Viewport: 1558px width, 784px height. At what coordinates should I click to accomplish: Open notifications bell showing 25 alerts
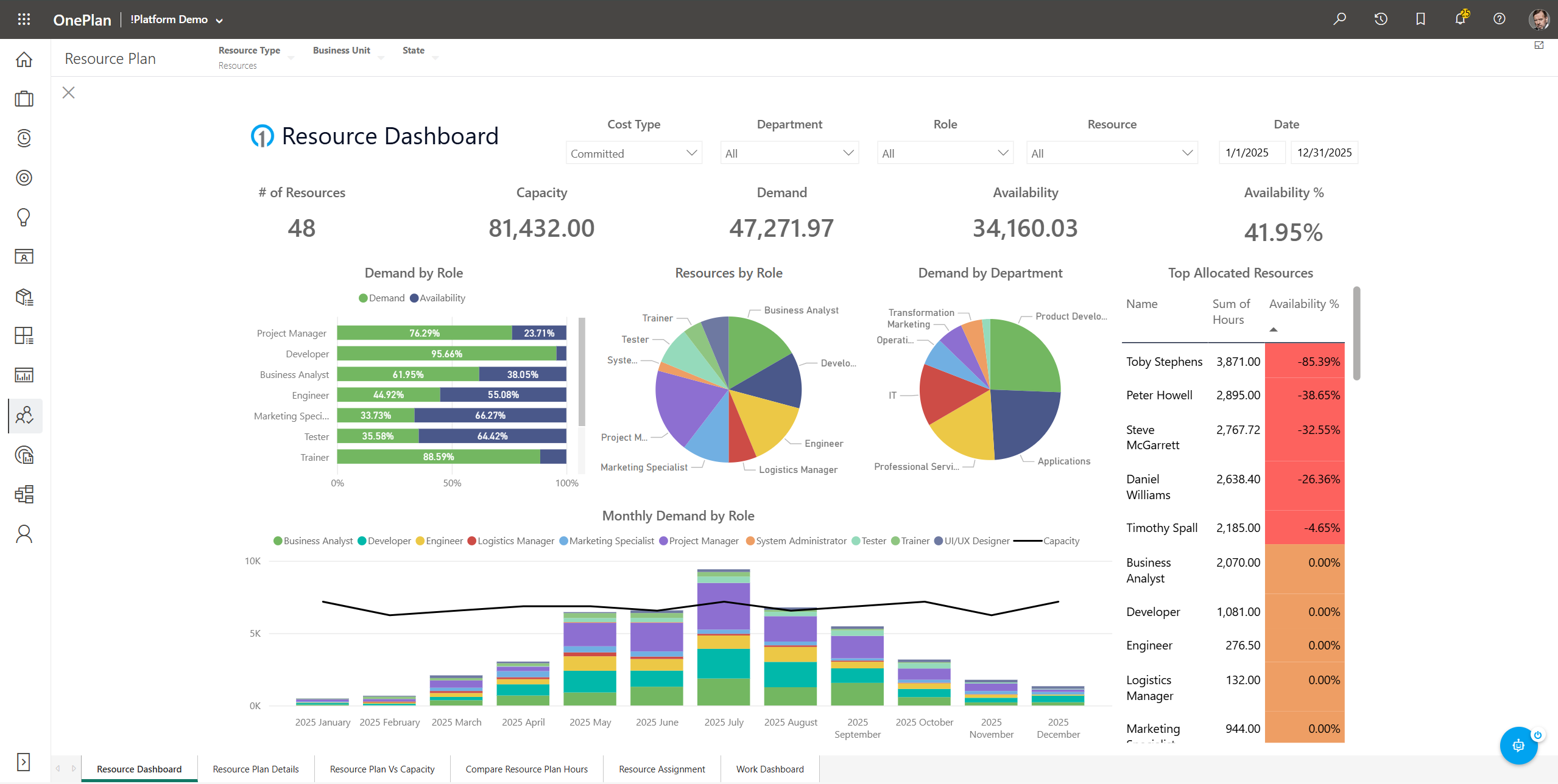1459,19
